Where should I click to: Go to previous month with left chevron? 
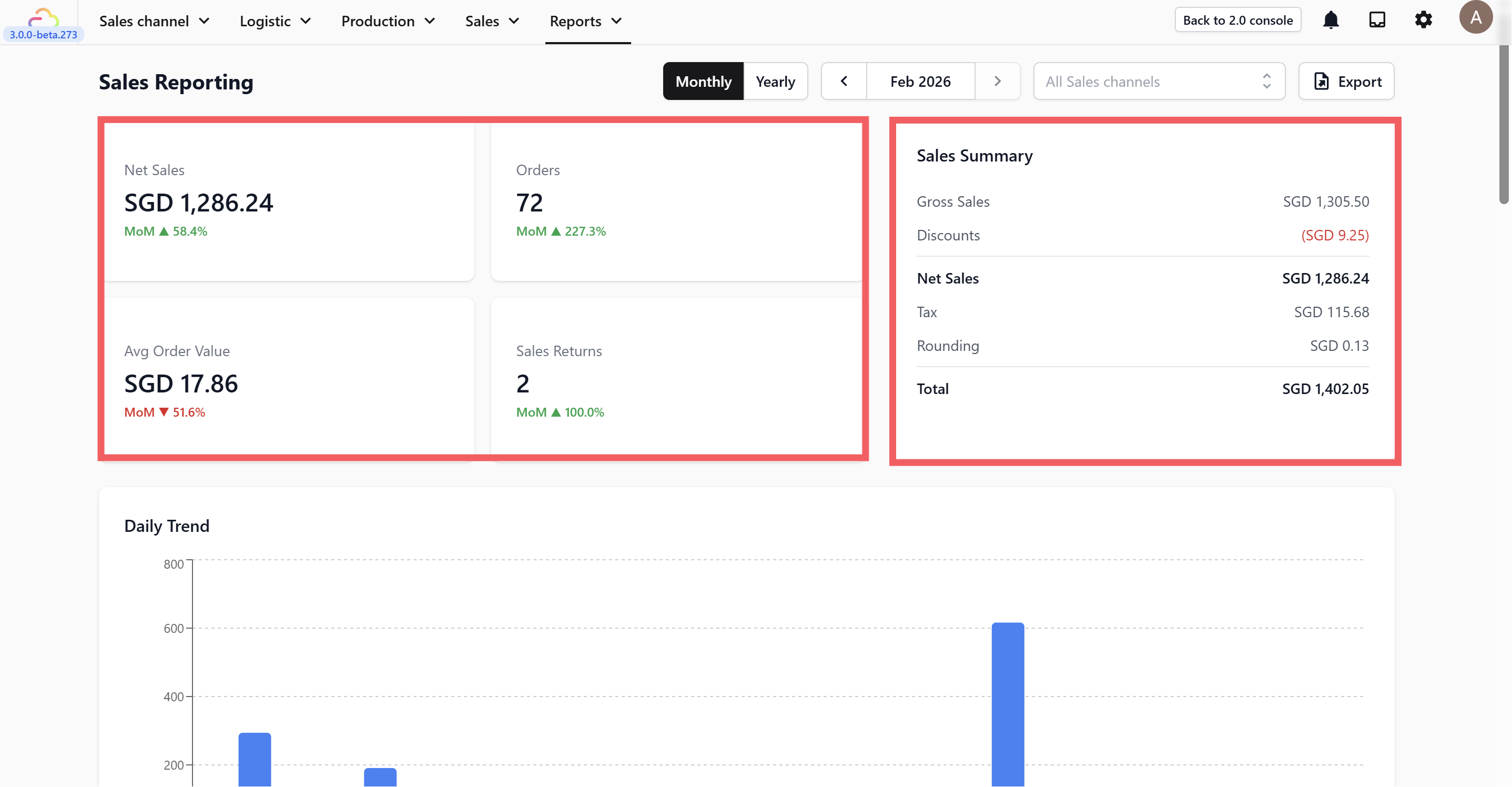point(844,81)
